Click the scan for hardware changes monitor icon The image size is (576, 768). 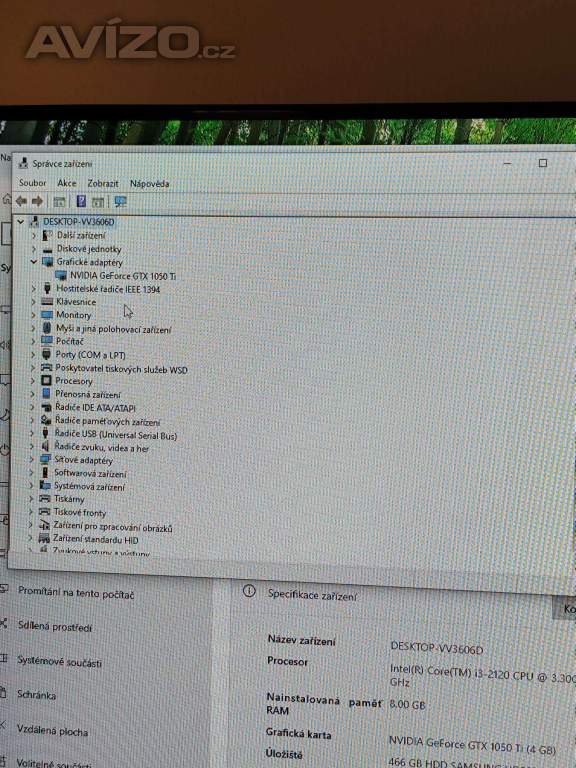(x=120, y=201)
